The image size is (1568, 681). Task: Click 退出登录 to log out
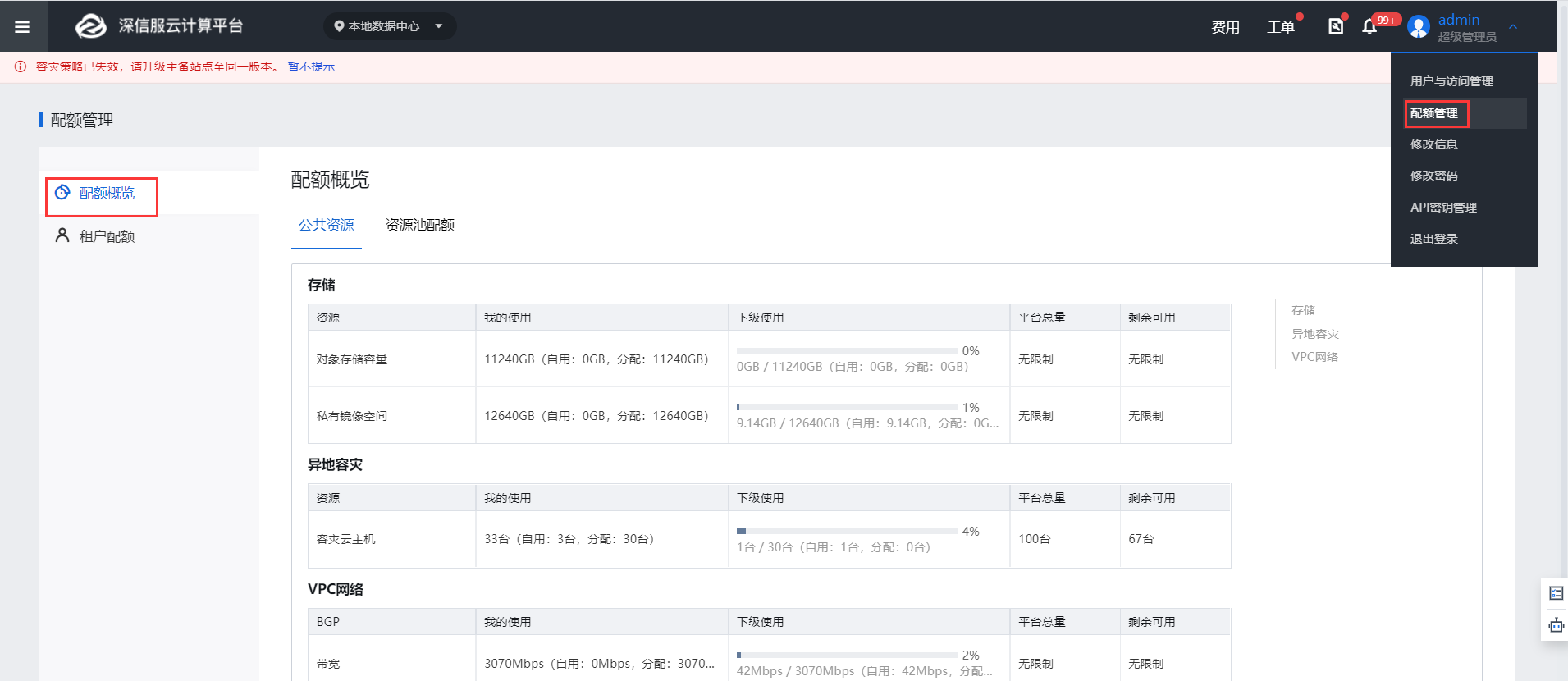coord(1433,239)
